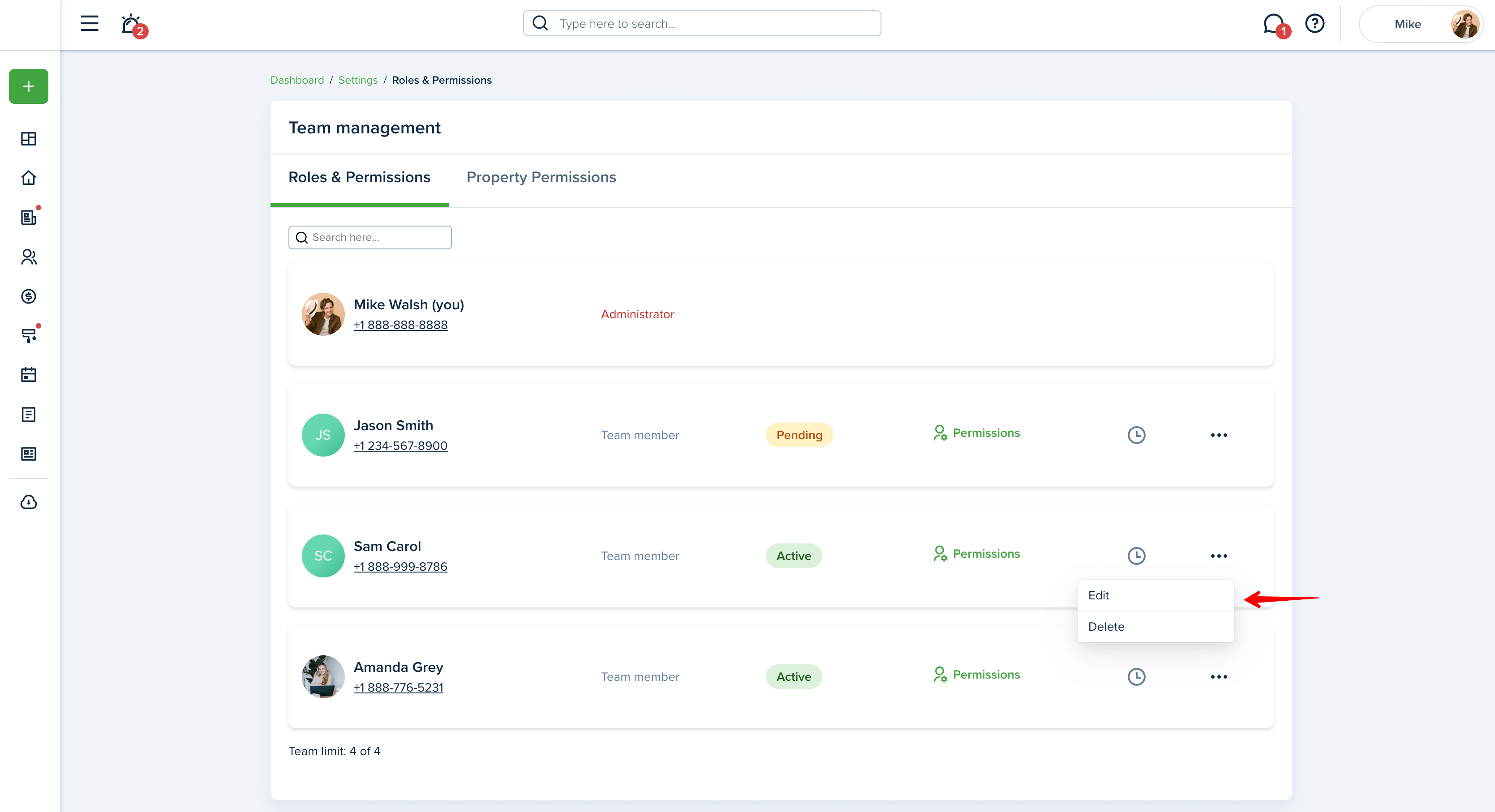Click Amanda Grey's profile photo
The height and width of the screenshot is (812, 1495).
[323, 677]
